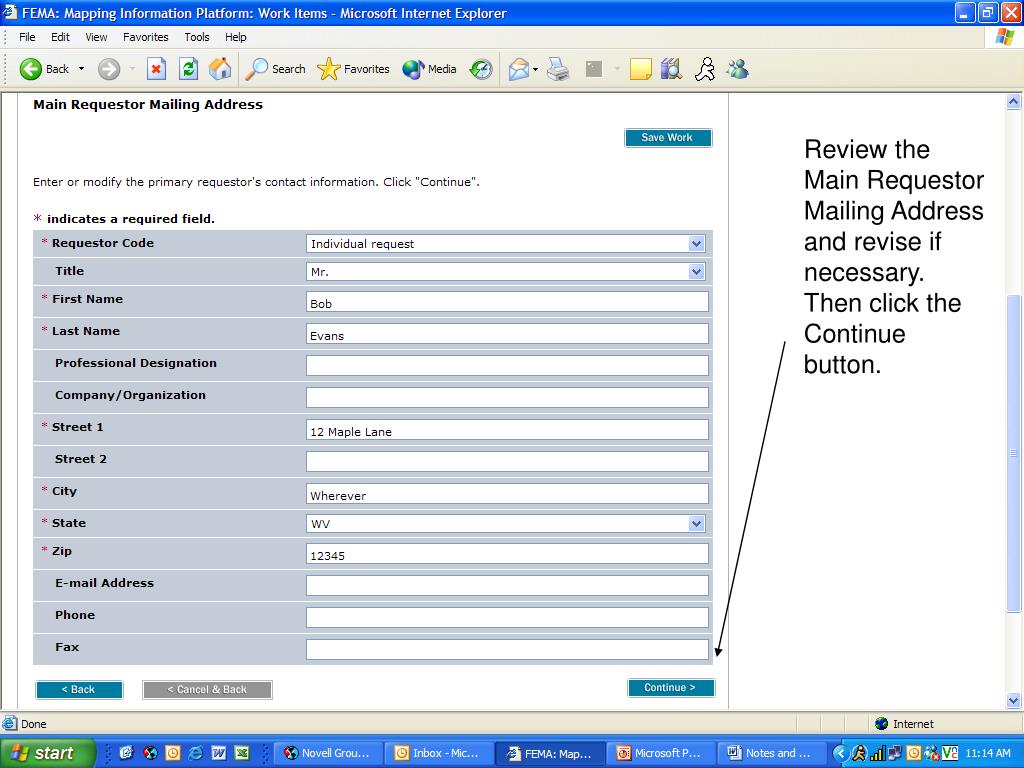Screen dimensions: 1024x768
Task: Click the First Name field containing Bob
Action: click(x=507, y=302)
